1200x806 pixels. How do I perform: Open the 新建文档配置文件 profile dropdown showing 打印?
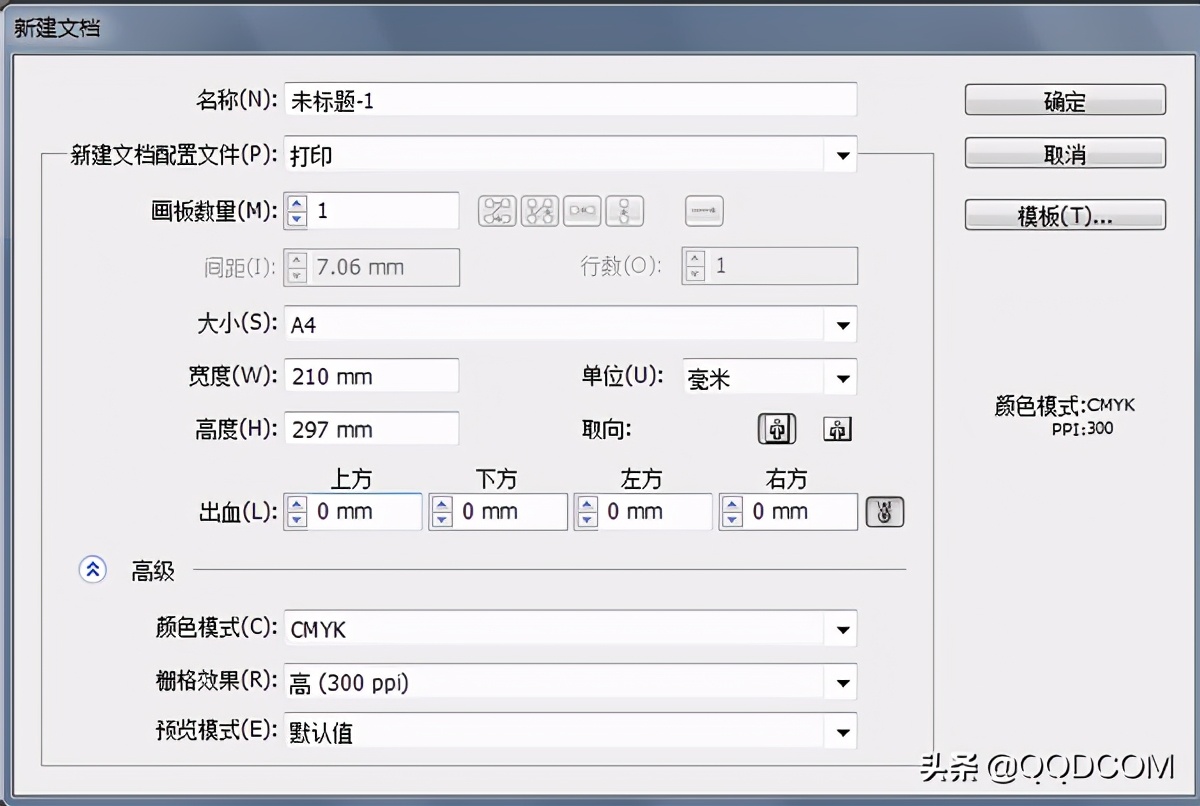click(841, 155)
